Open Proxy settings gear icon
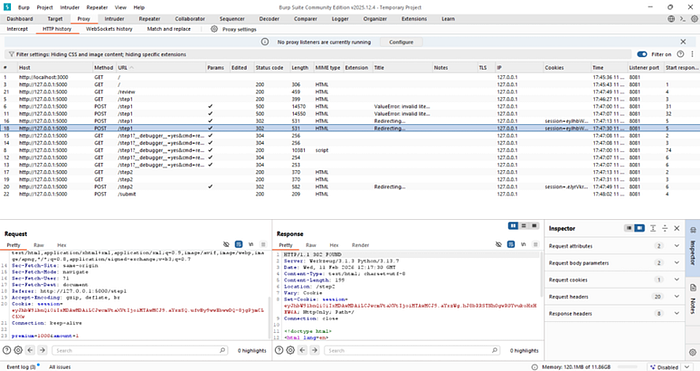Image resolution: width=700 pixels, height=371 pixels. pyautogui.click(x=214, y=29)
